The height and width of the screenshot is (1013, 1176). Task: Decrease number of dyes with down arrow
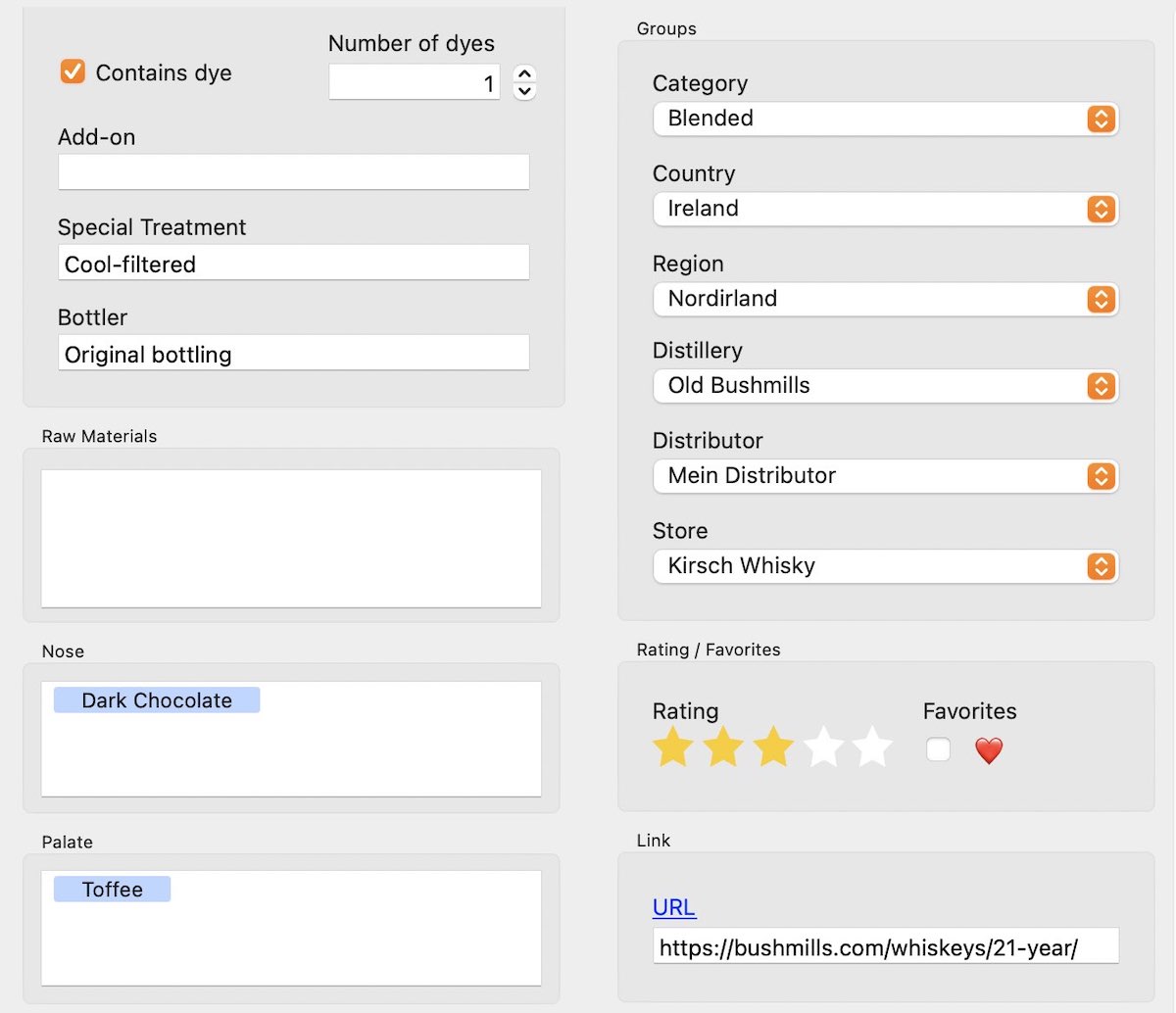coord(525,91)
